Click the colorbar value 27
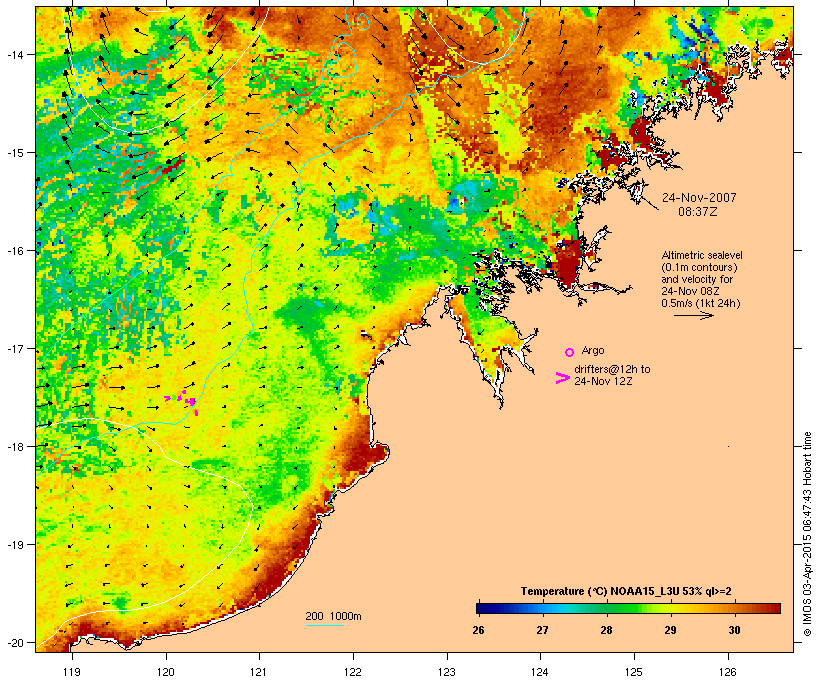 (x=542, y=630)
